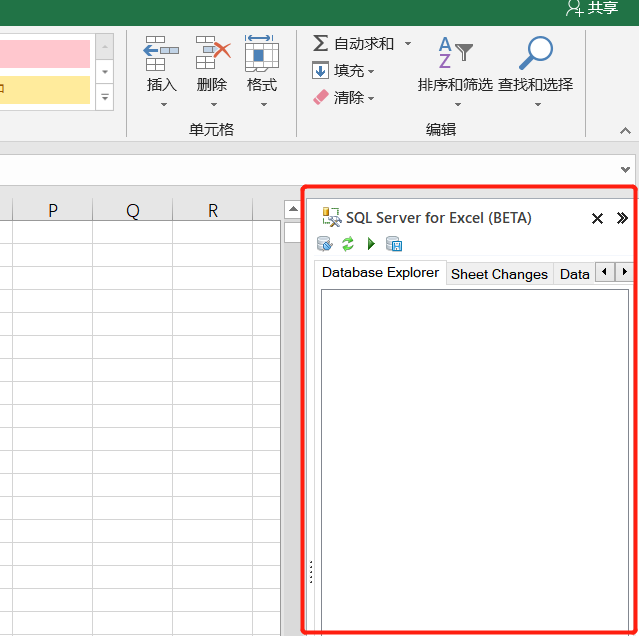Open Sort and Filter icon
This screenshot has height=636, width=639.
pos(455,53)
